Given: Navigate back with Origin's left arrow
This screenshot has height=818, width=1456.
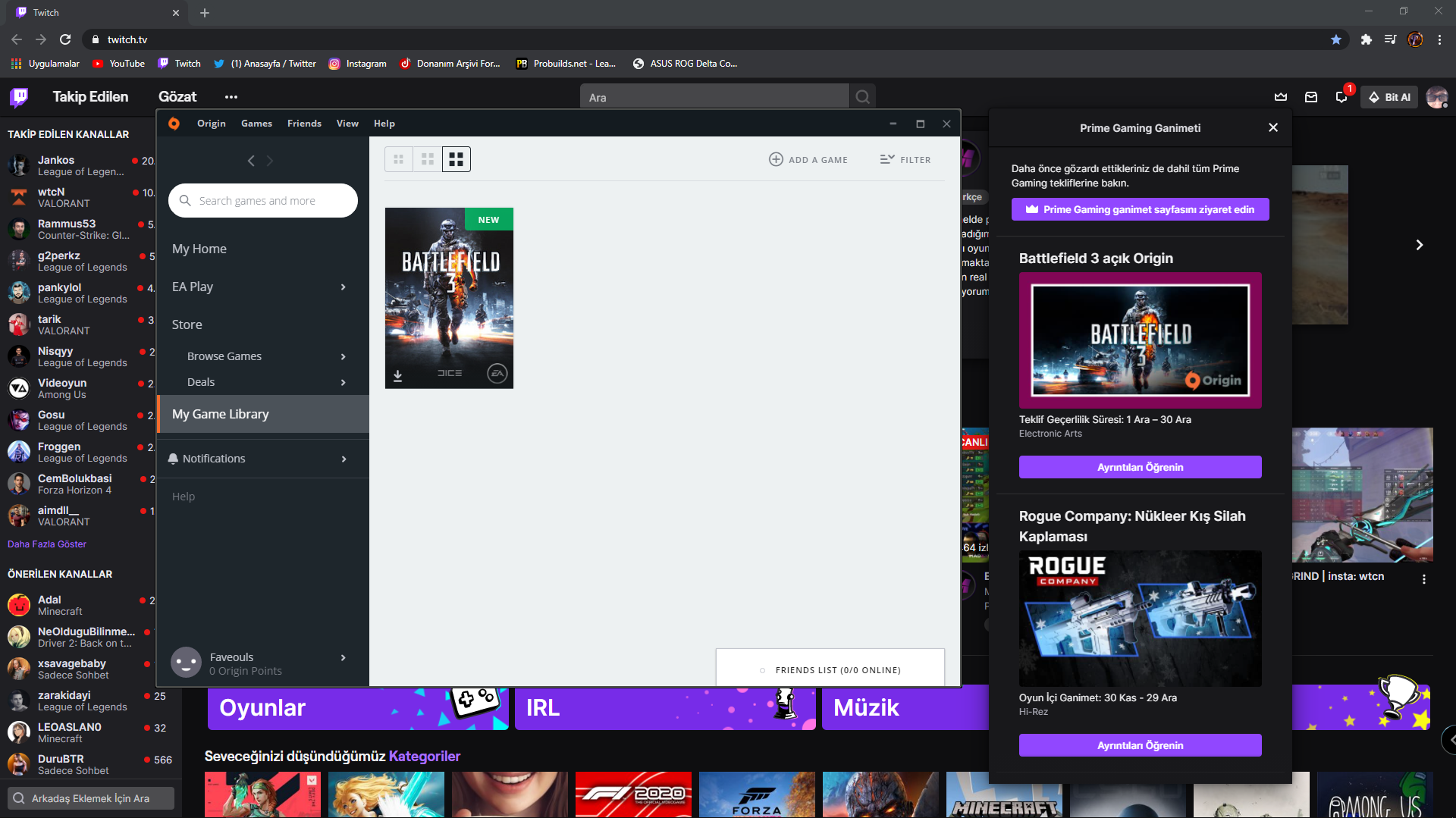Looking at the screenshot, I should (x=251, y=161).
